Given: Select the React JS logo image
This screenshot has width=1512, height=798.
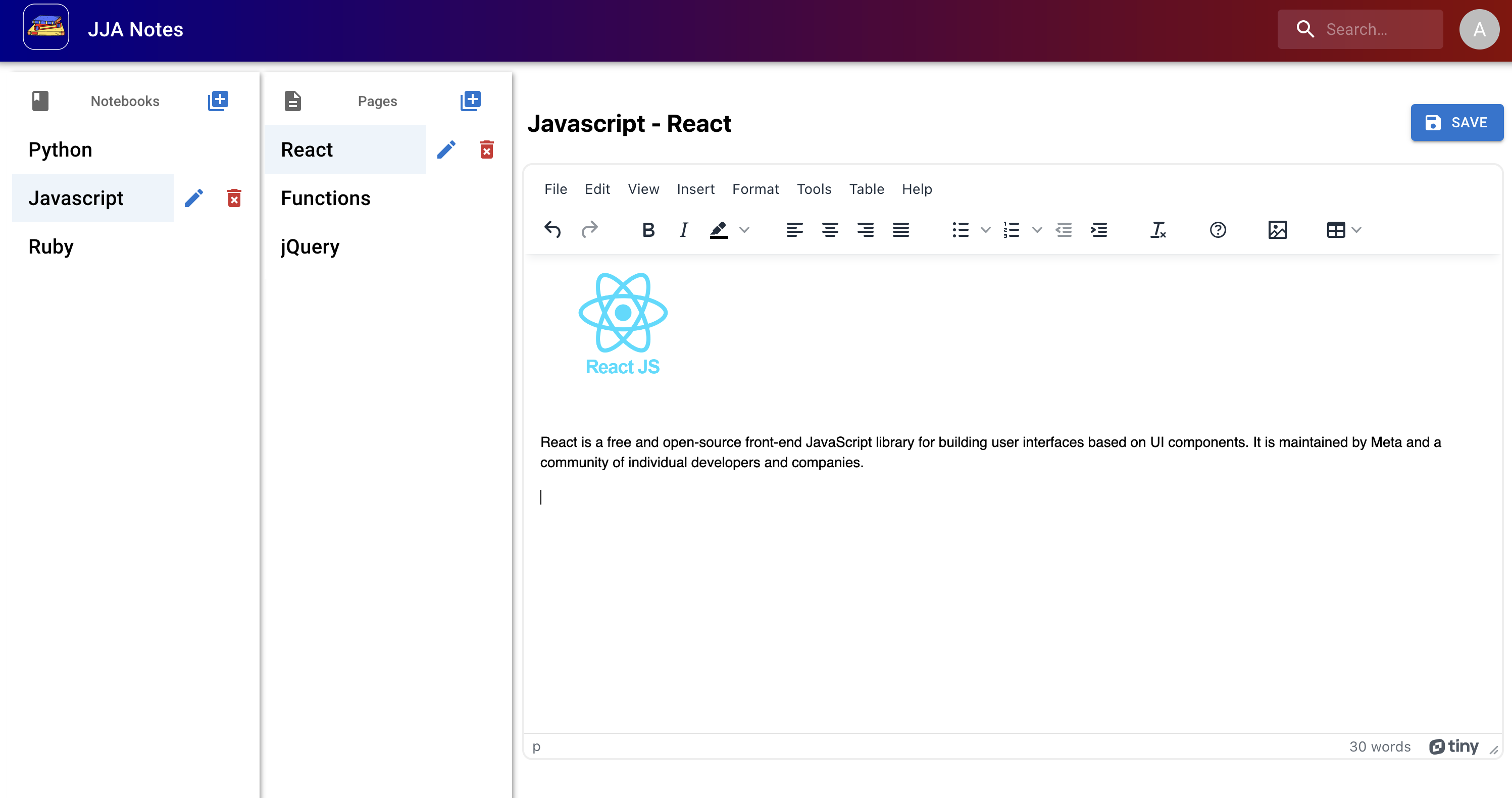Looking at the screenshot, I should [623, 324].
